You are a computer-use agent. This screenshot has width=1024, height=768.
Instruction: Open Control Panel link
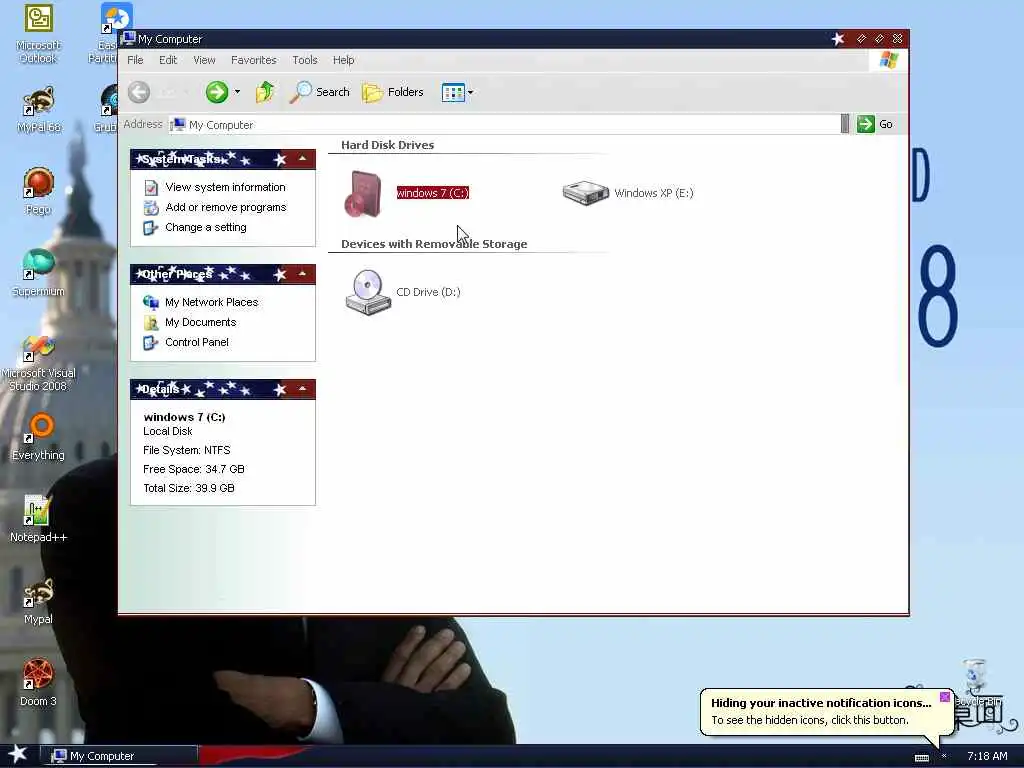point(197,342)
